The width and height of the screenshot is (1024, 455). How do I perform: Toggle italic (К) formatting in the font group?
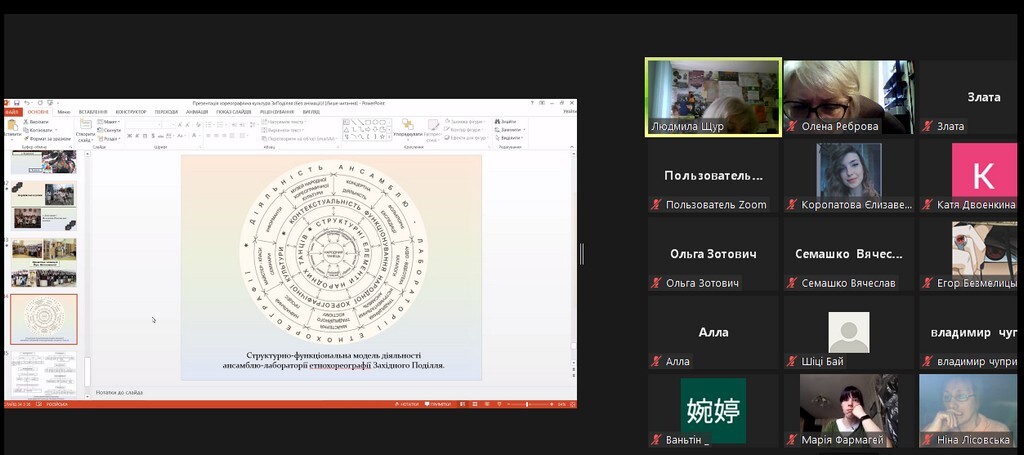137,136
